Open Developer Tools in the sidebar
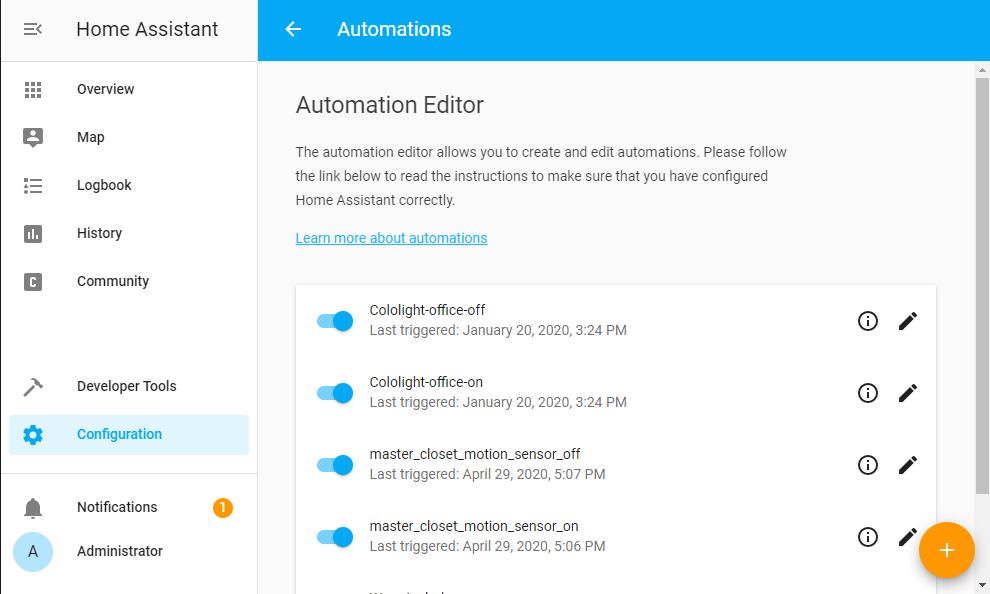 [126, 386]
